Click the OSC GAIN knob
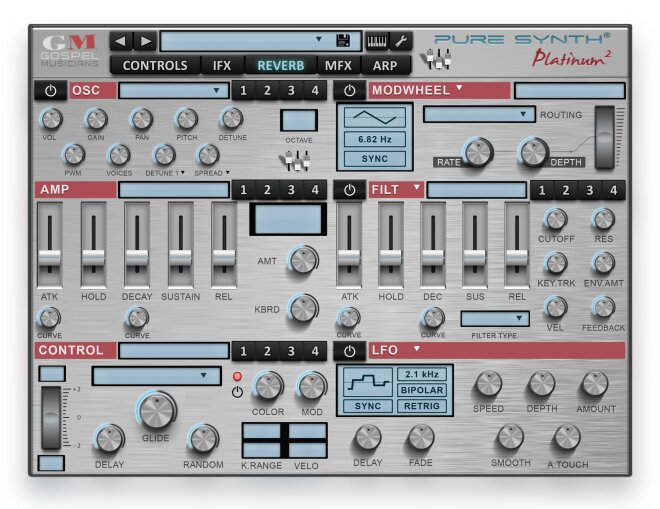This screenshot has height=509, width=660. 96,119
